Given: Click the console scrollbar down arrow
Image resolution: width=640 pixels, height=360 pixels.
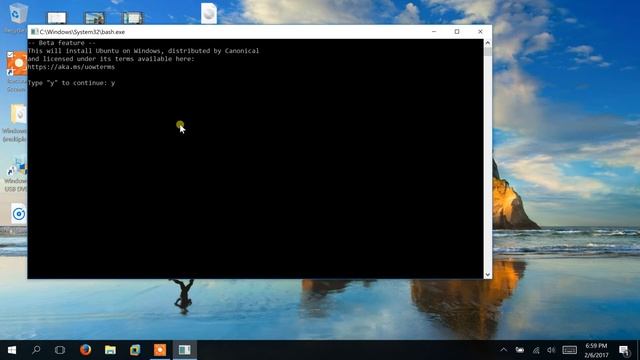Looking at the screenshot, I should click(487, 275).
